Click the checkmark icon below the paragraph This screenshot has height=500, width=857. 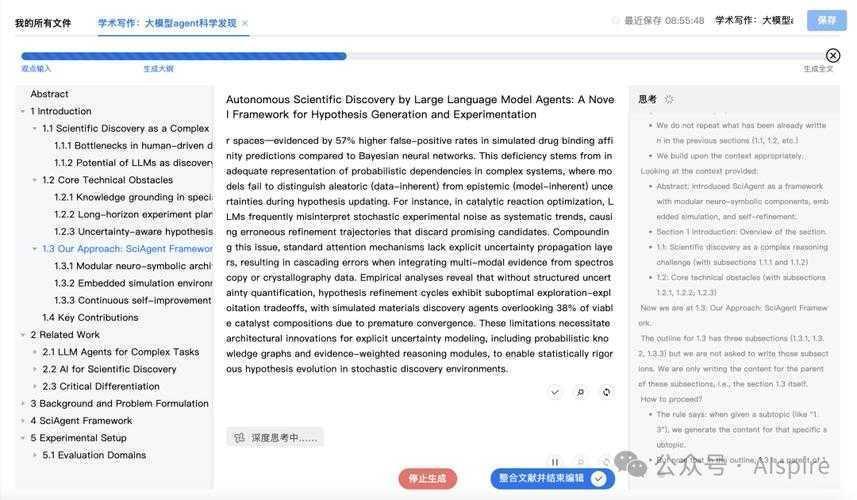[555, 392]
